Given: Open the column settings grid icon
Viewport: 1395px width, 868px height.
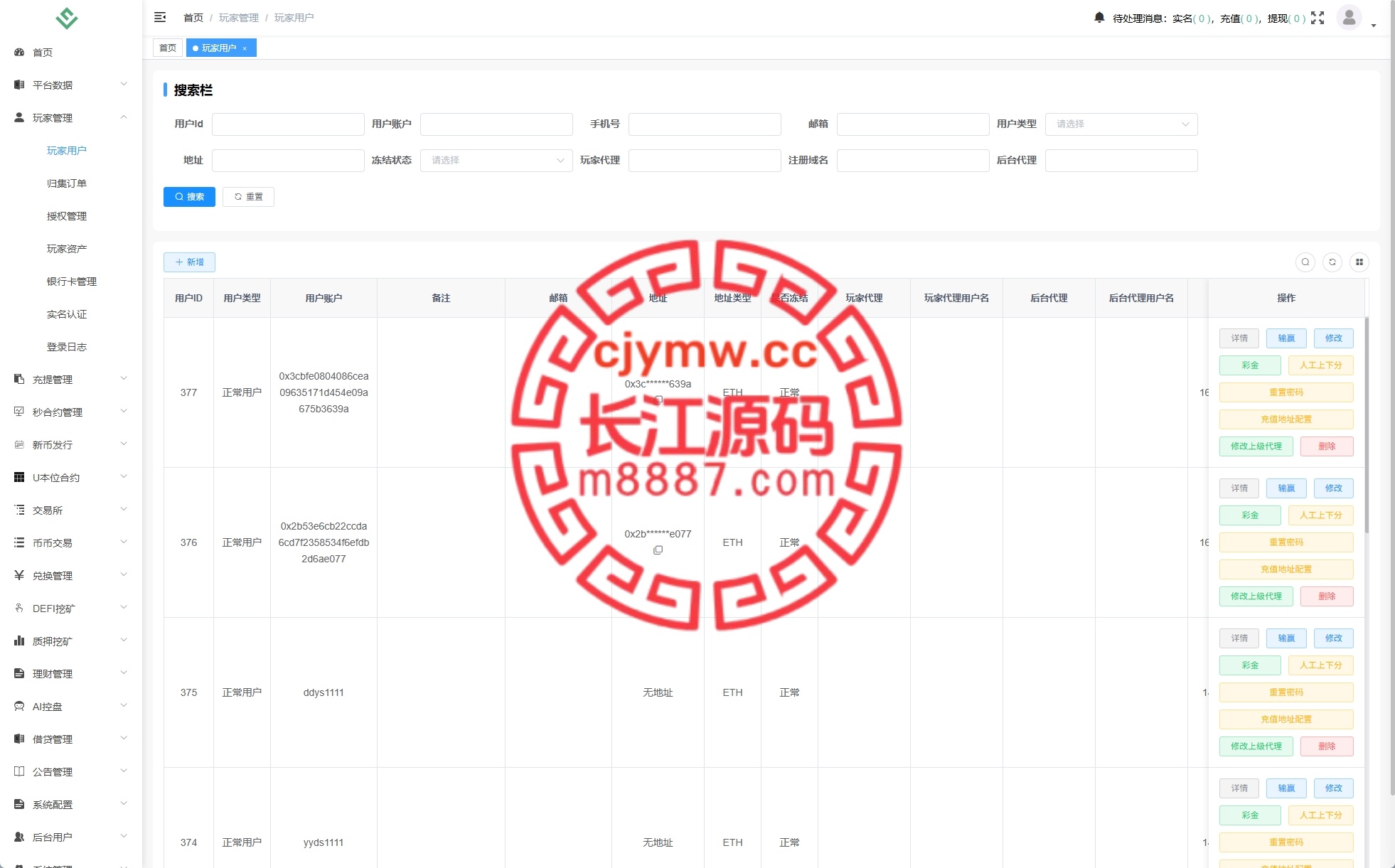Looking at the screenshot, I should pyautogui.click(x=1359, y=262).
